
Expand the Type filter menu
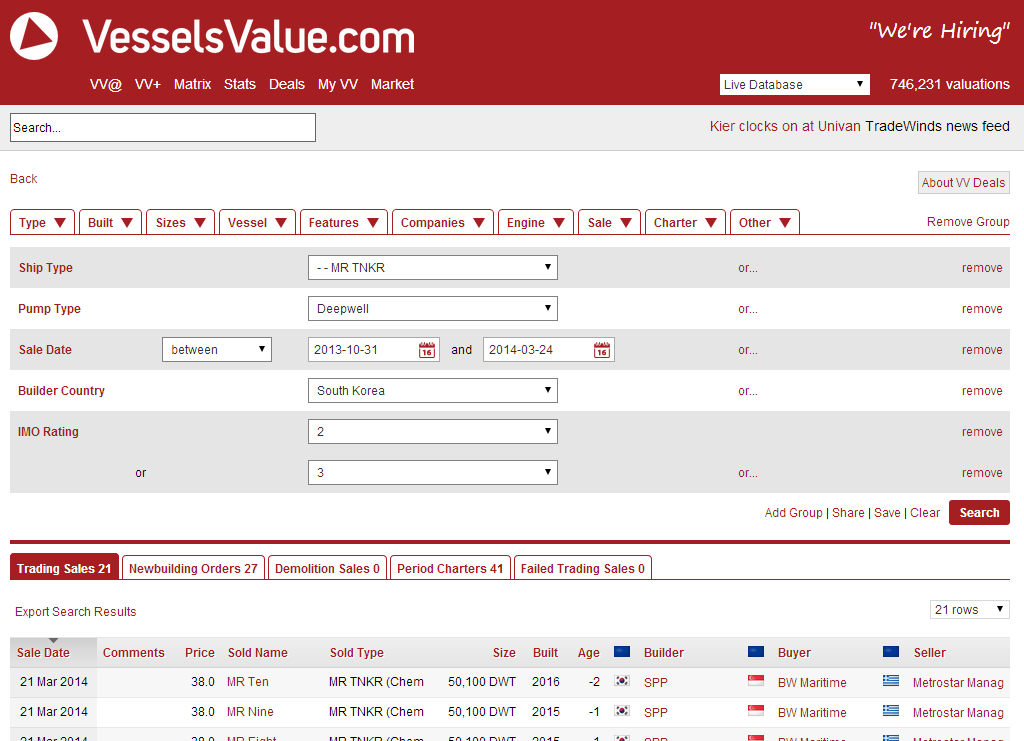point(42,223)
